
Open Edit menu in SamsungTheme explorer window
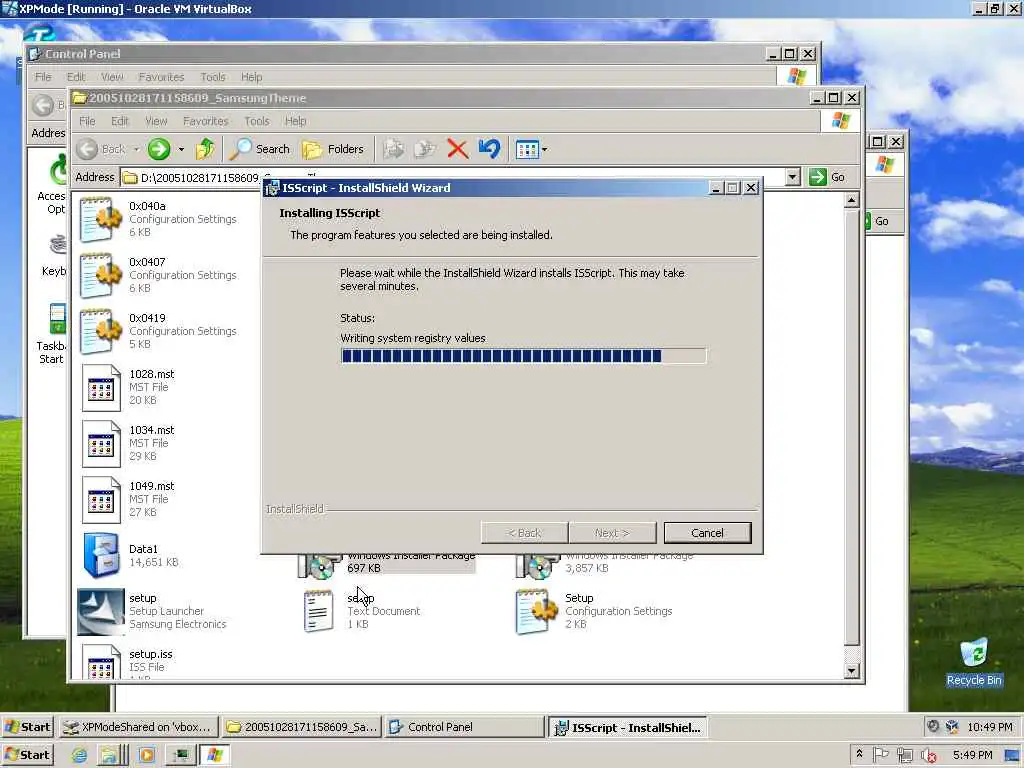tap(120, 121)
